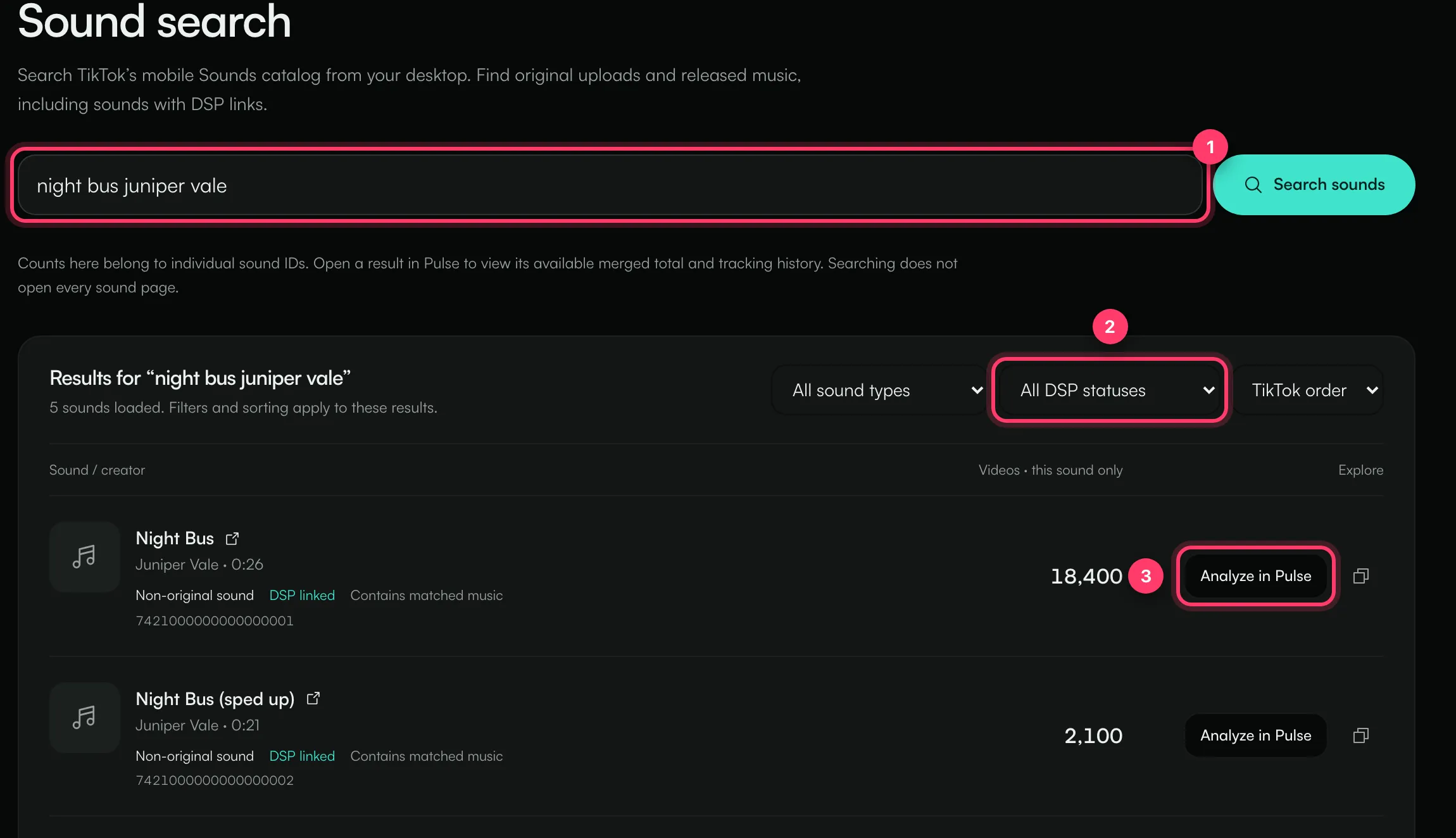
Task: Click Non-original sound label under Night Bus 0:26
Action: tap(194, 596)
